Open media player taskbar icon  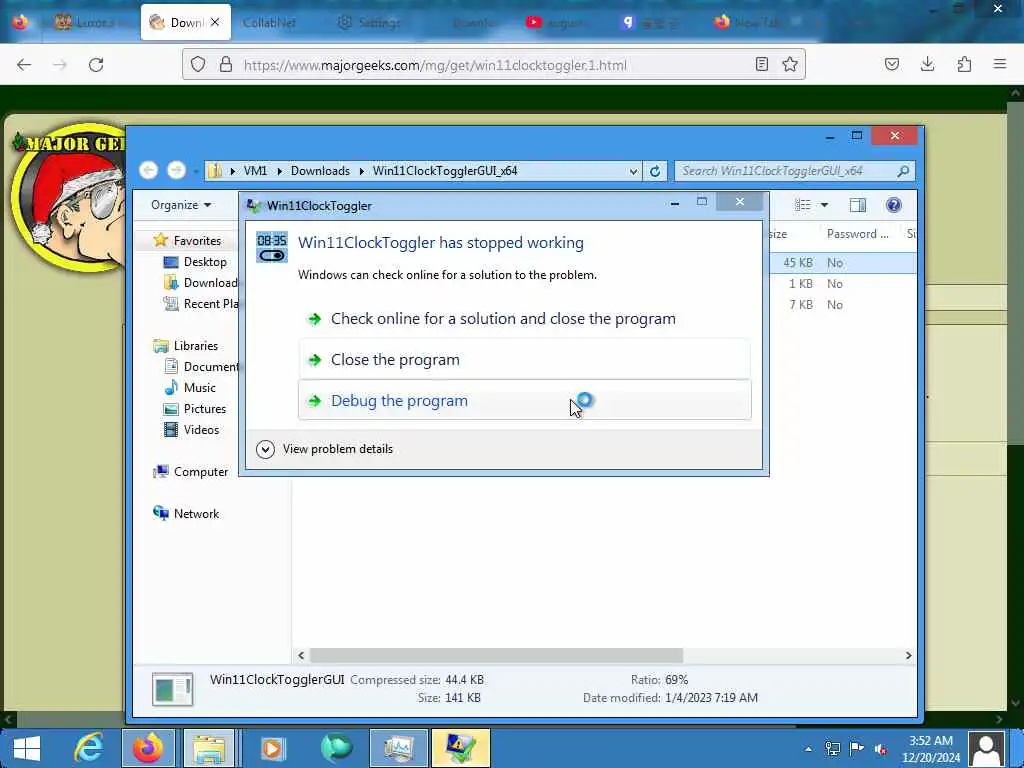pos(273,748)
